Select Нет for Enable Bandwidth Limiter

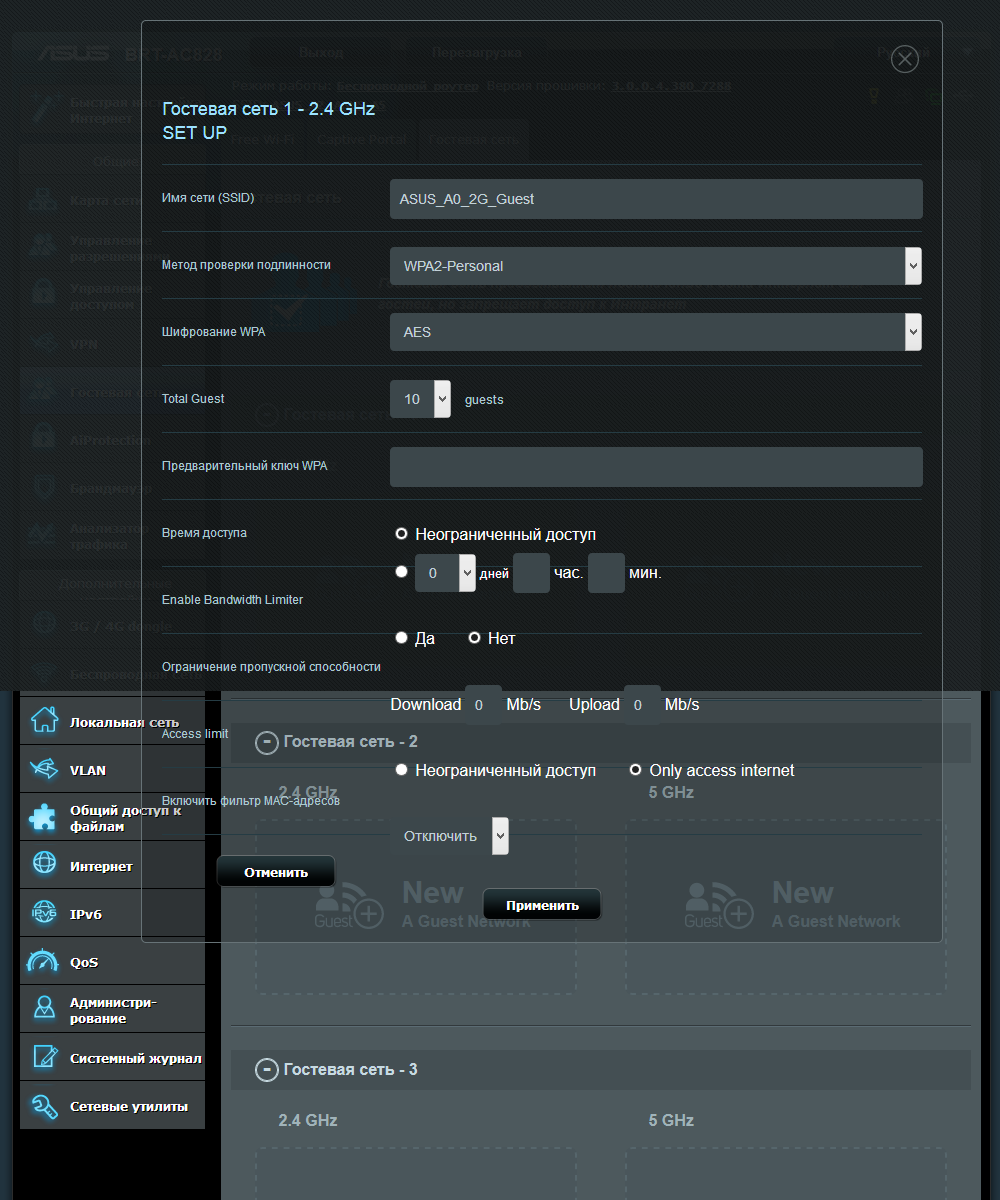pos(474,637)
